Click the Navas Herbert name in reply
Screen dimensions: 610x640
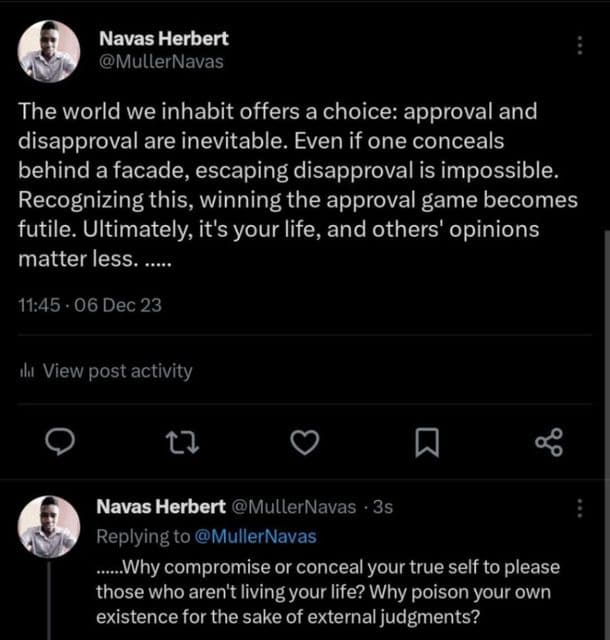point(160,507)
